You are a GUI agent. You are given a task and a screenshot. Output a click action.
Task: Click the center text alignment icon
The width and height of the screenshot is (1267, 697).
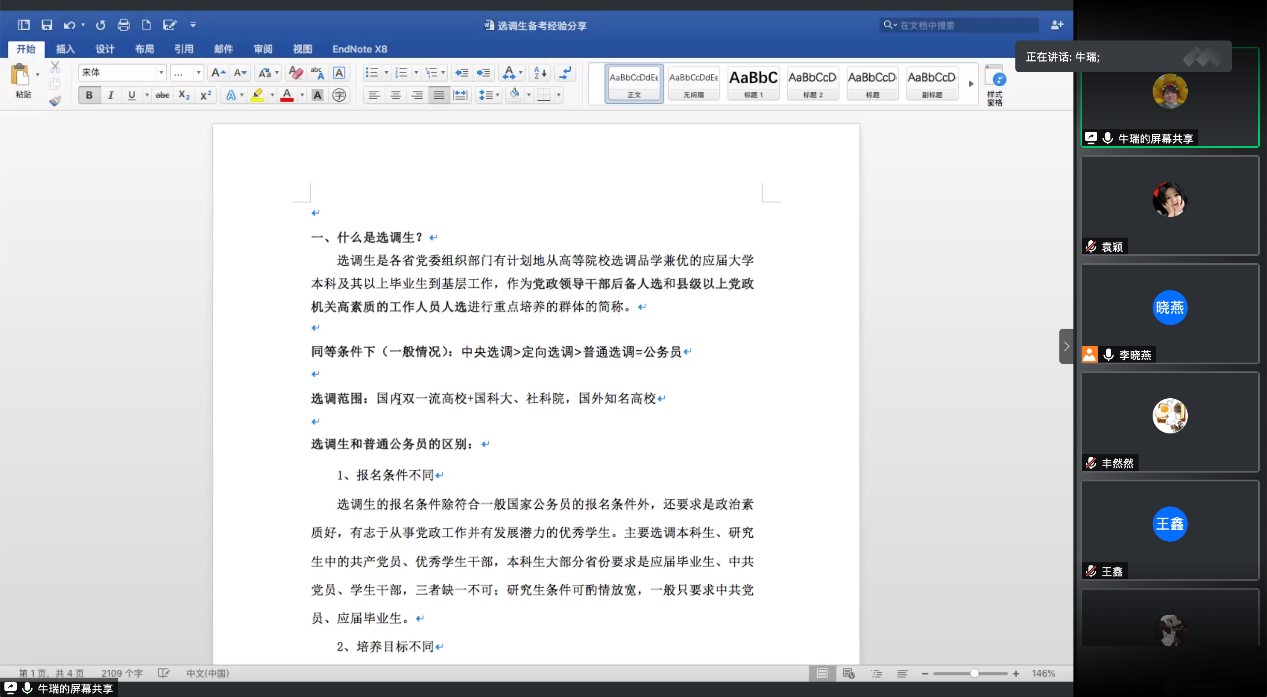click(395, 95)
